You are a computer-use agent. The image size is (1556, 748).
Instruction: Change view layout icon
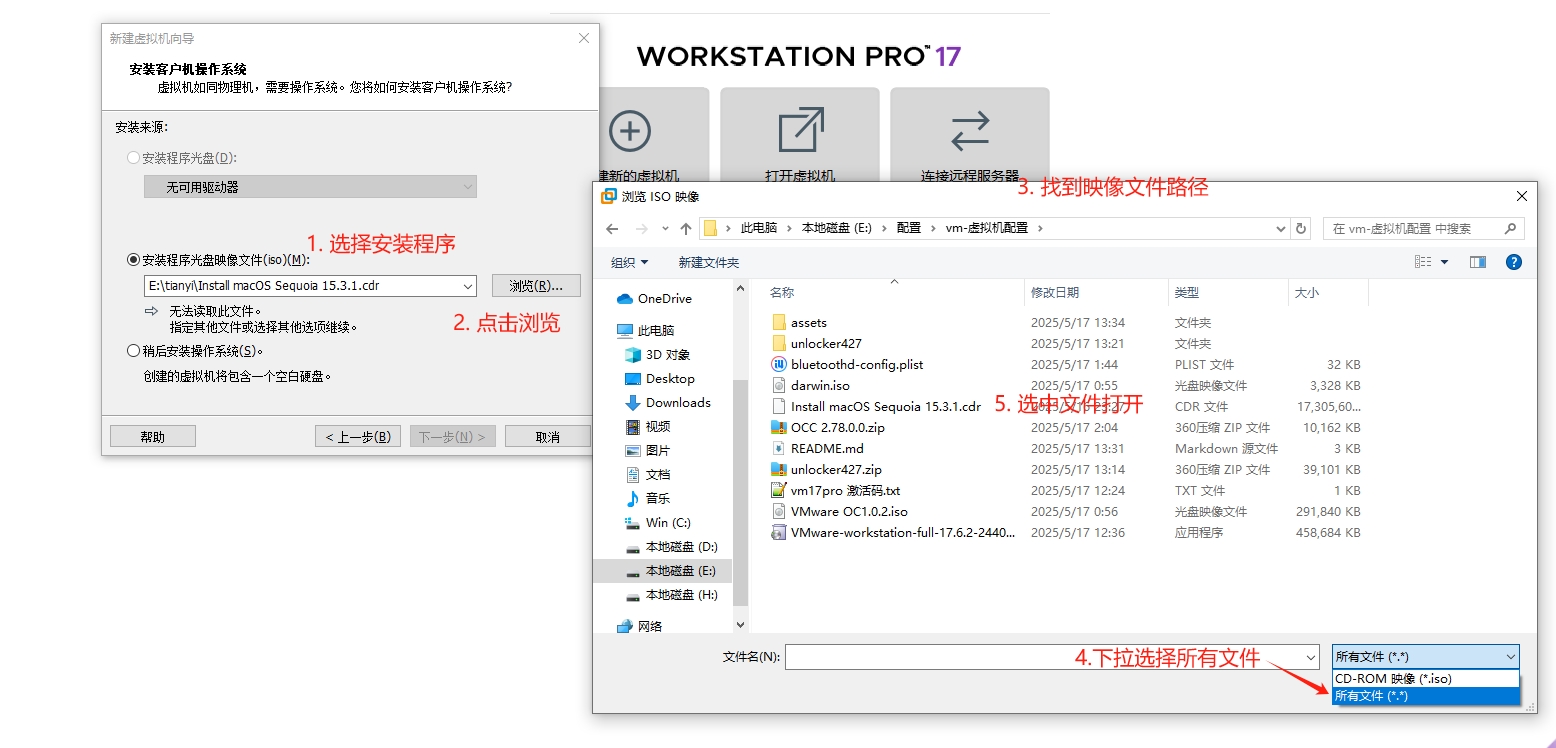(x=1423, y=262)
